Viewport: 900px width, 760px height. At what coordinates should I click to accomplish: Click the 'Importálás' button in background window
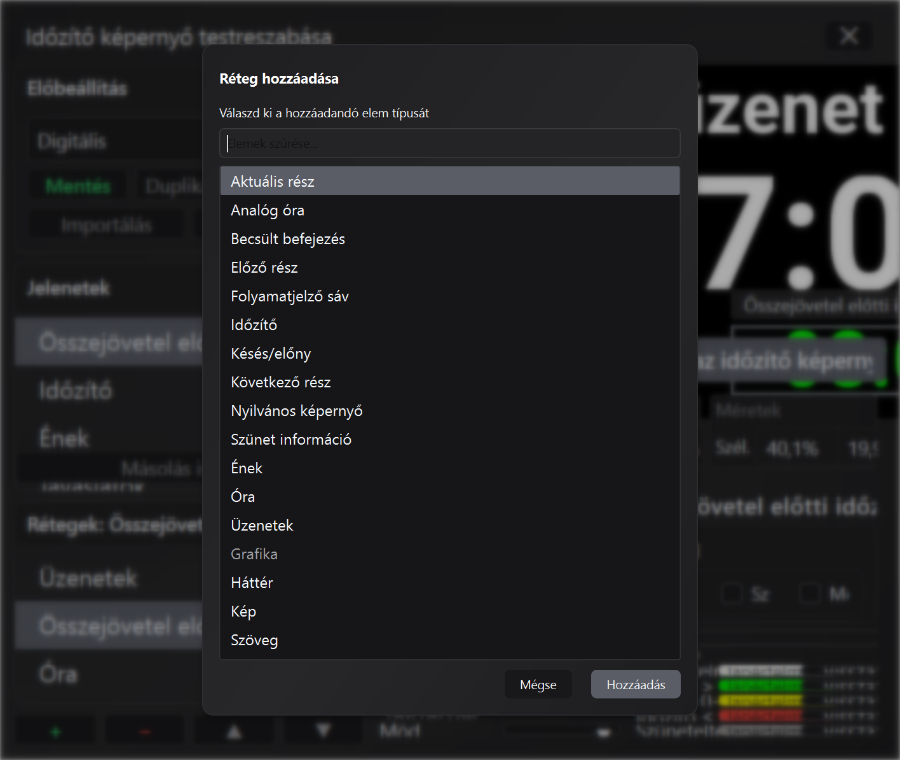(x=107, y=225)
